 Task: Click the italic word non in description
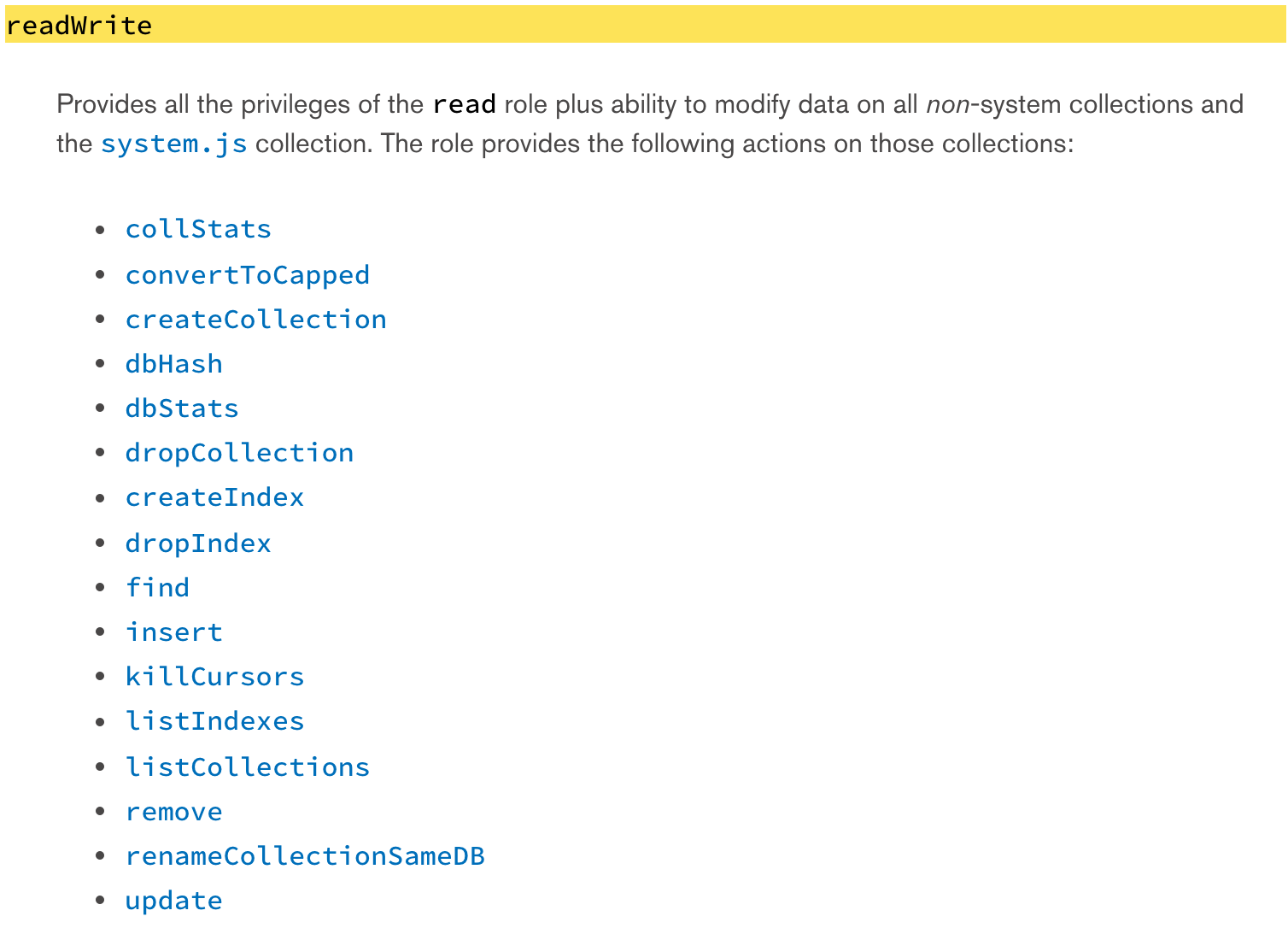[947, 104]
